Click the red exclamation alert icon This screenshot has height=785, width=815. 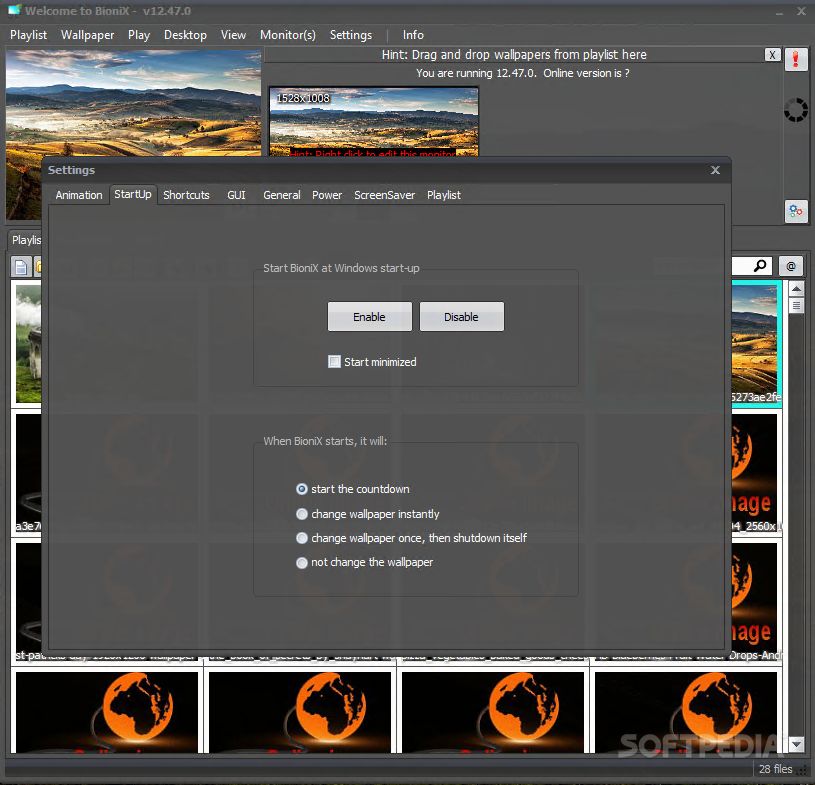[x=796, y=59]
